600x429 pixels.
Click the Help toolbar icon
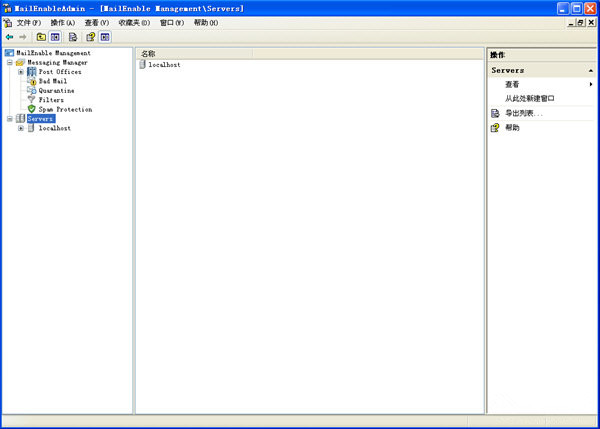pos(91,37)
